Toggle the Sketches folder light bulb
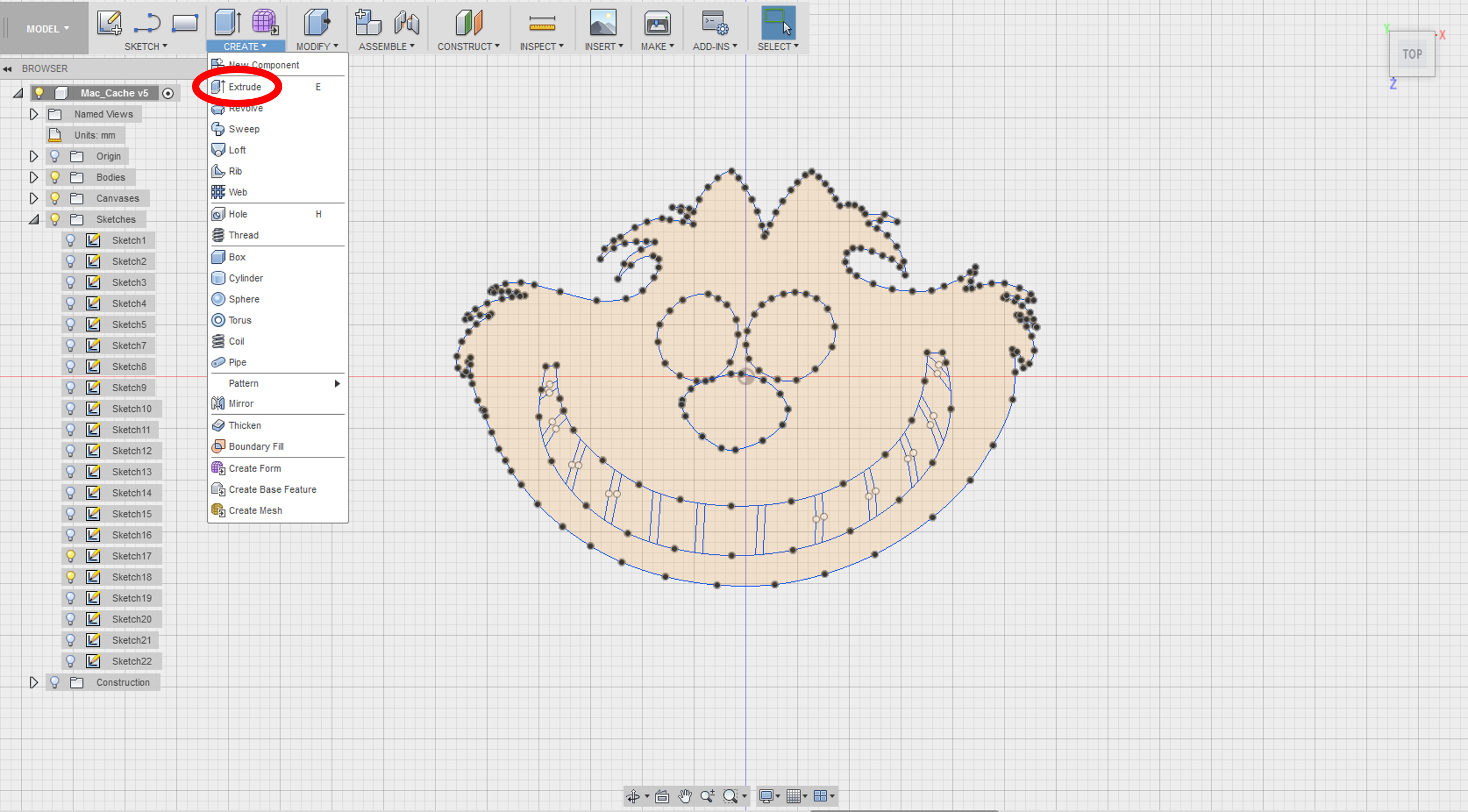 [x=54, y=219]
